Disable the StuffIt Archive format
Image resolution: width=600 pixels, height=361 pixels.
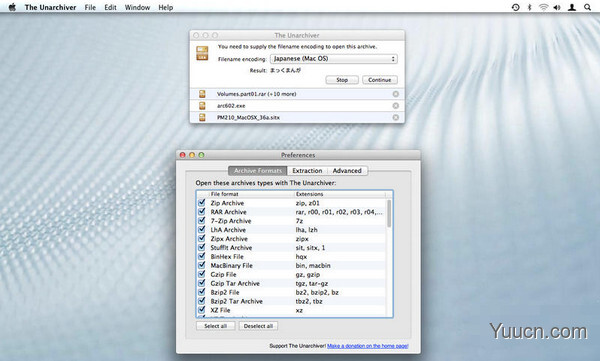point(202,247)
